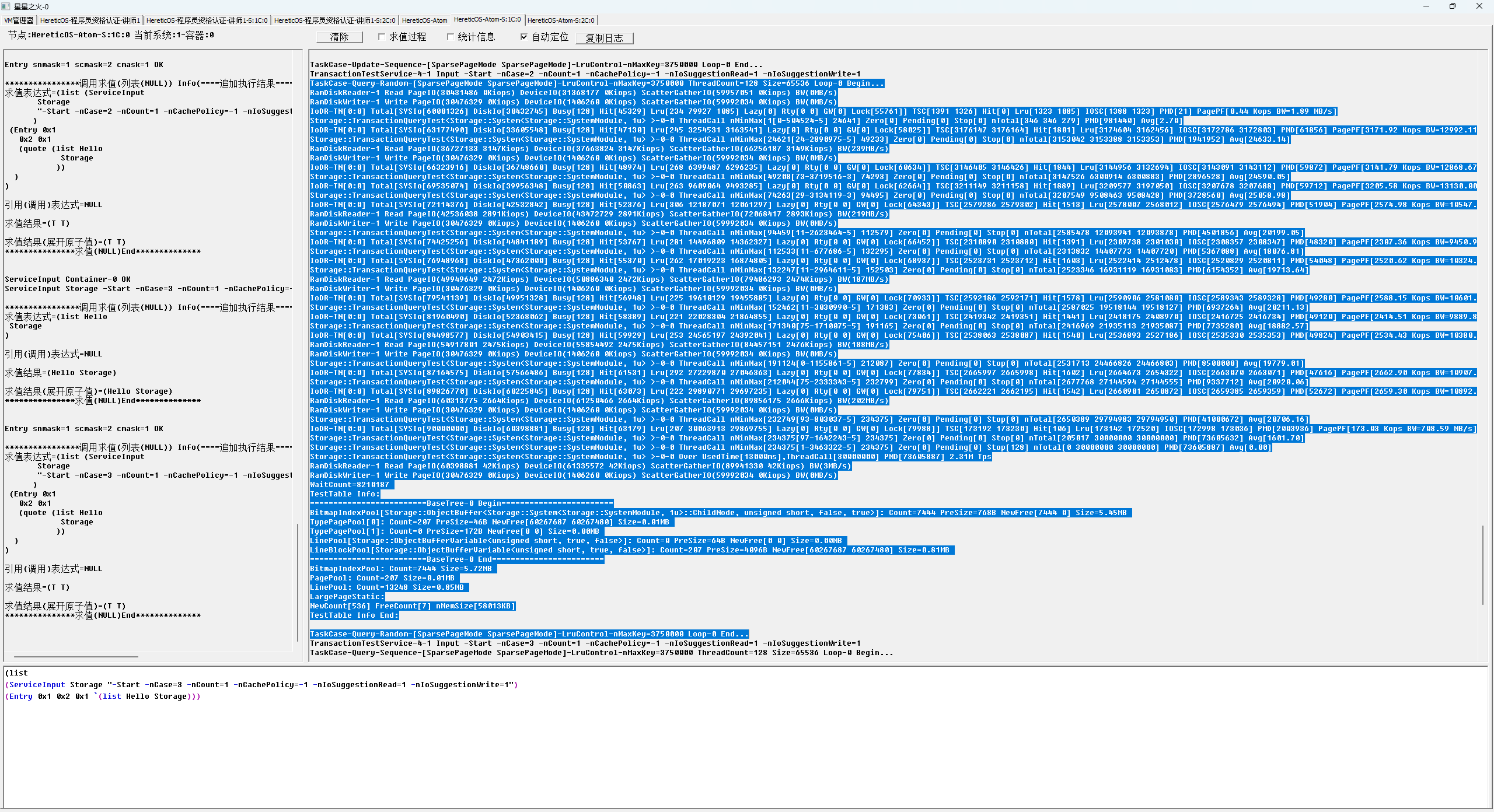Open HereticOS-程序员资格认证-讲师1 tab
This screenshot has height=812, width=1494.
point(90,20)
